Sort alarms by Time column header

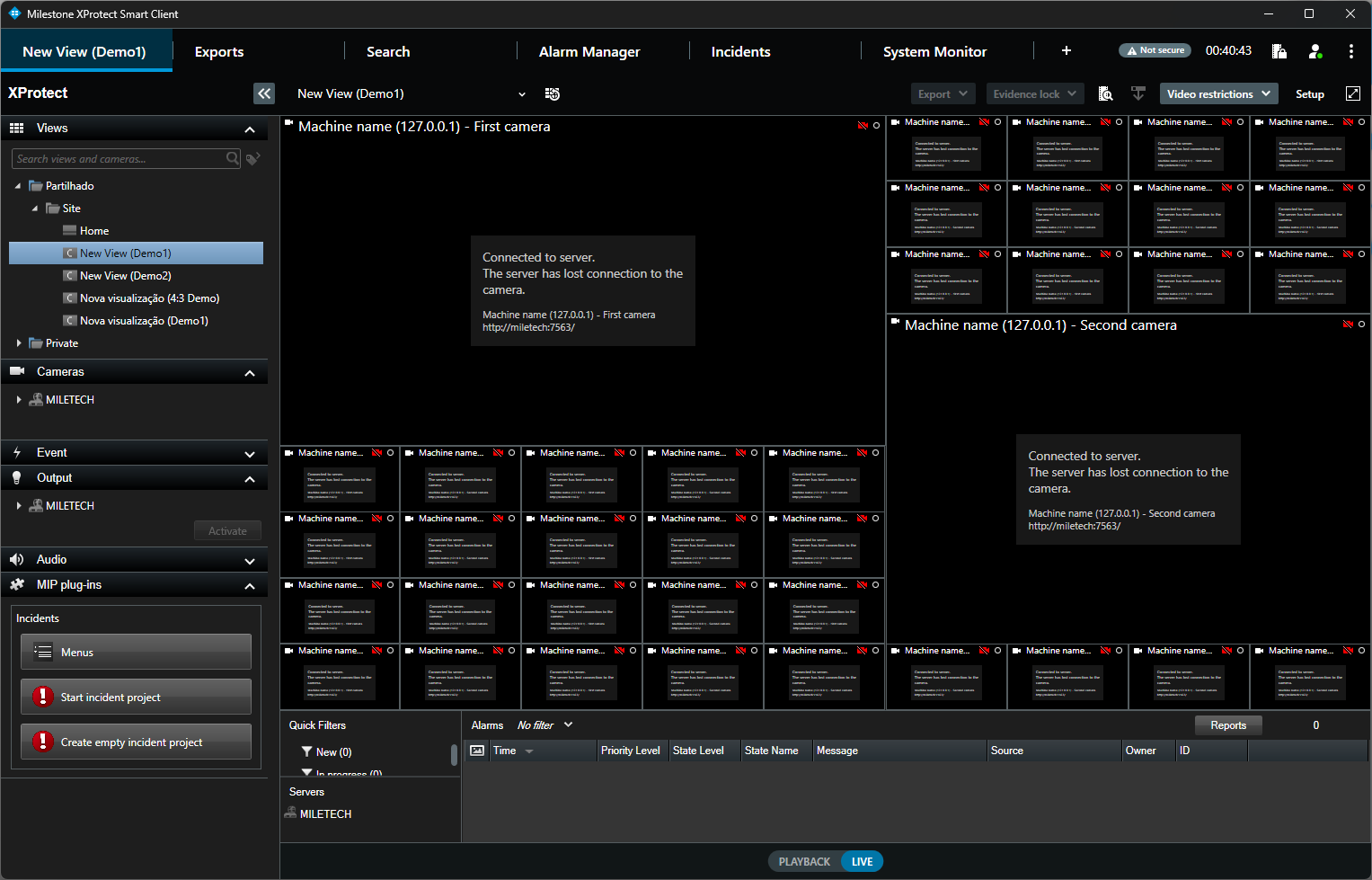pos(543,751)
